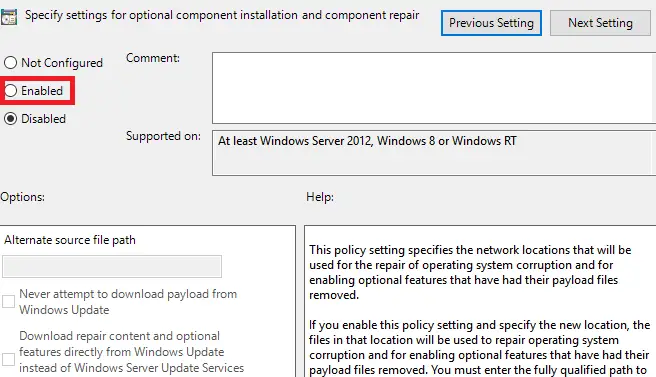Viewport: 656px width, 377px height.
Task: Select the Disabled radio button
Action: (x=10, y=119)
